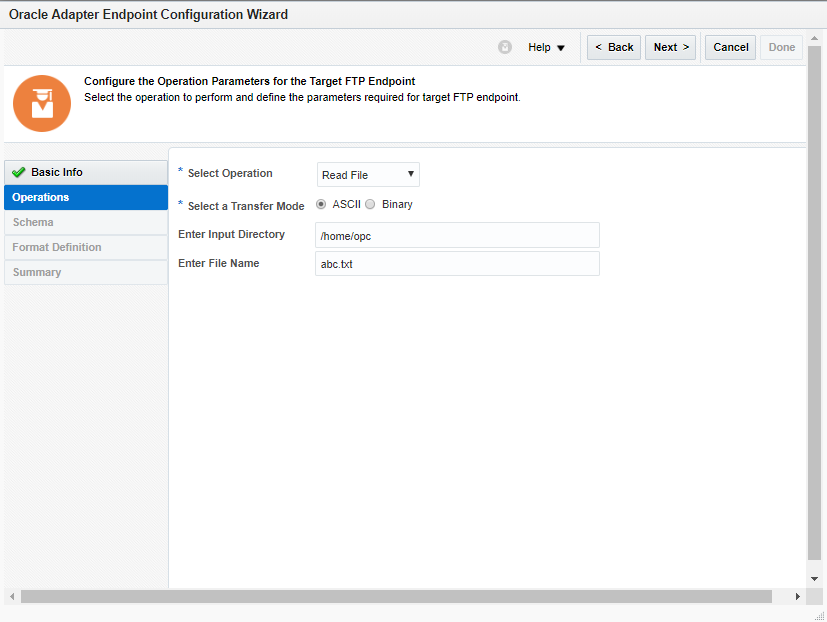
Task: Click the horizontal scrollbar thumb
Action: click(396, 597)
